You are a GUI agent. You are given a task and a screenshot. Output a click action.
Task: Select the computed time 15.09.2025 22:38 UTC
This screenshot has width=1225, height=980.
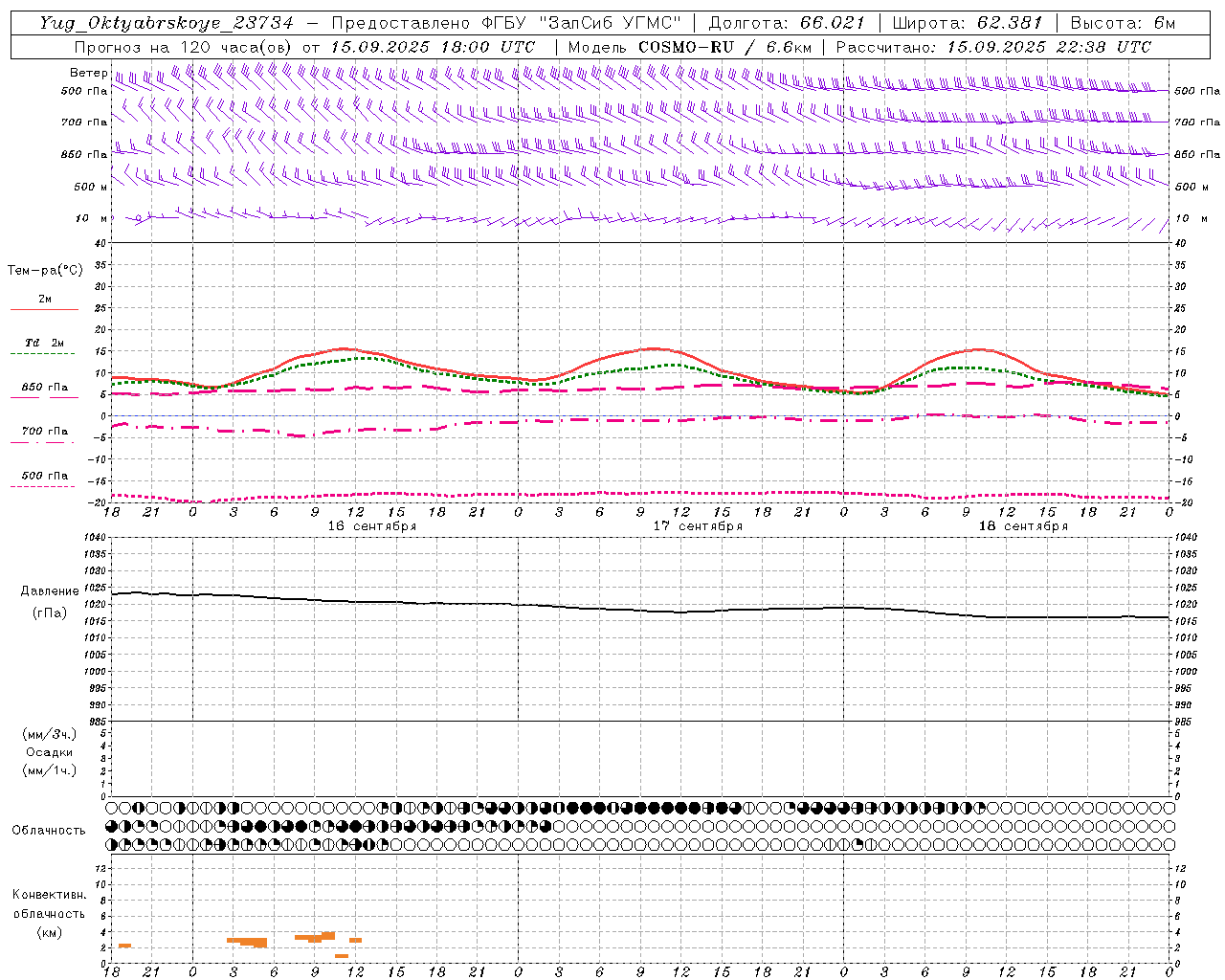tap(1049, 47)
